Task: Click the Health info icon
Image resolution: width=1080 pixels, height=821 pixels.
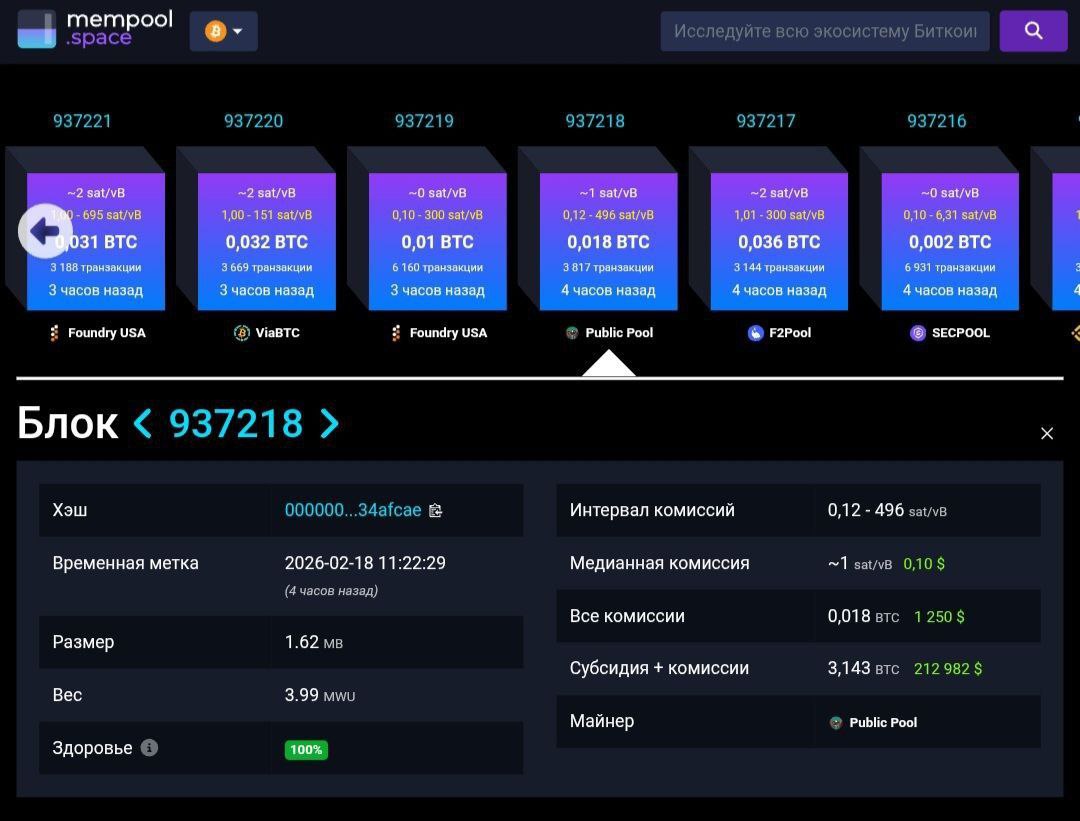Action: [149, 747]
